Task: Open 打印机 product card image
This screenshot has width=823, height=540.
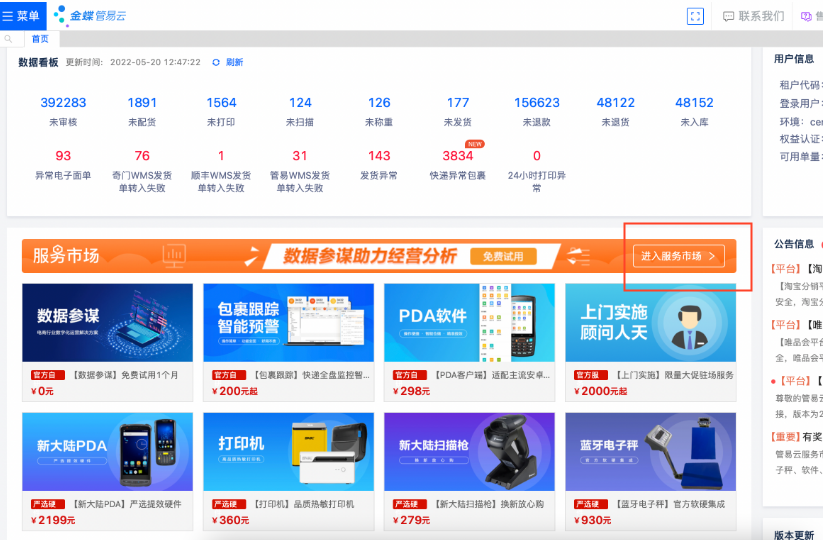Action: 289,451
